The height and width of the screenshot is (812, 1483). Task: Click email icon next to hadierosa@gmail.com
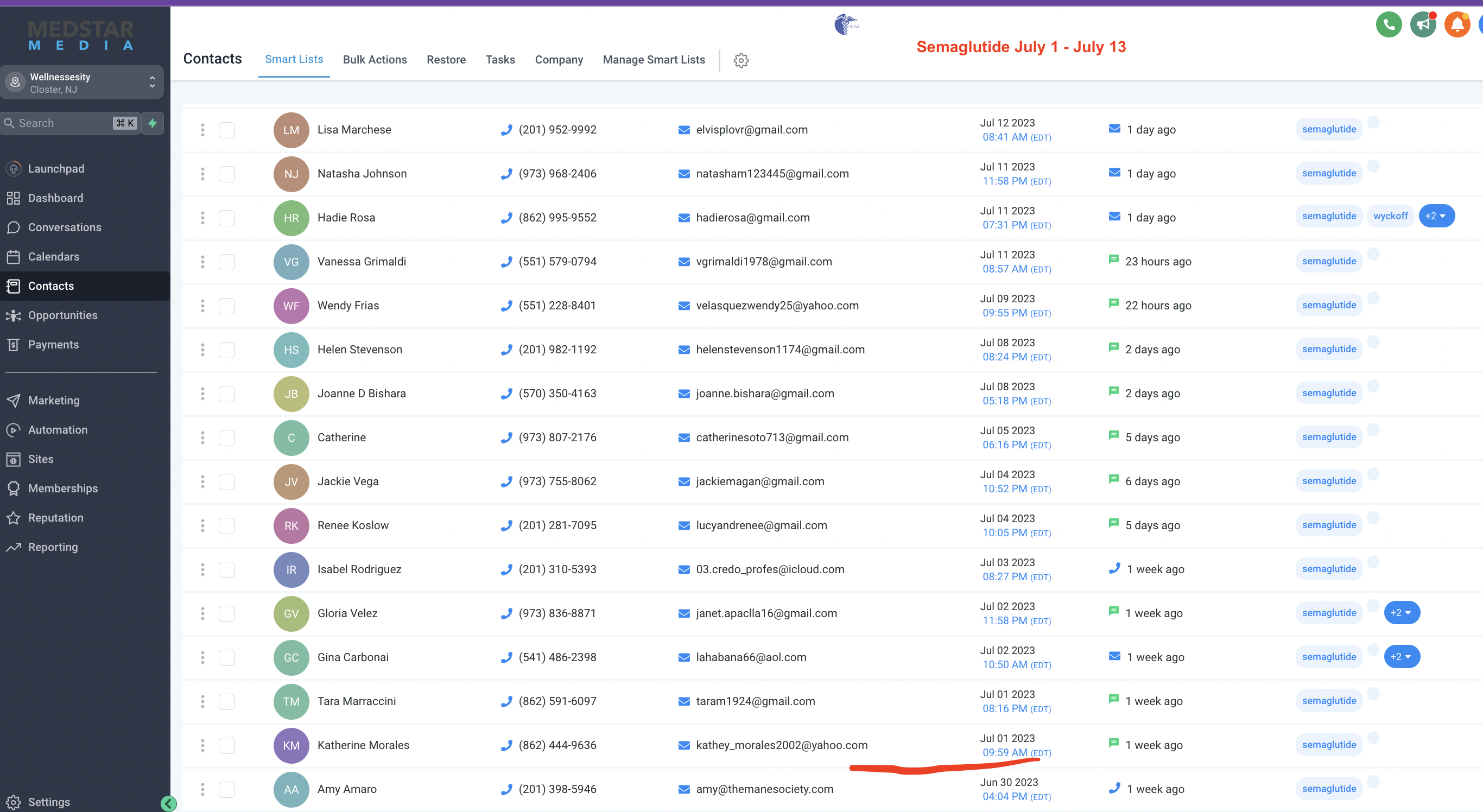coord(684,218)
